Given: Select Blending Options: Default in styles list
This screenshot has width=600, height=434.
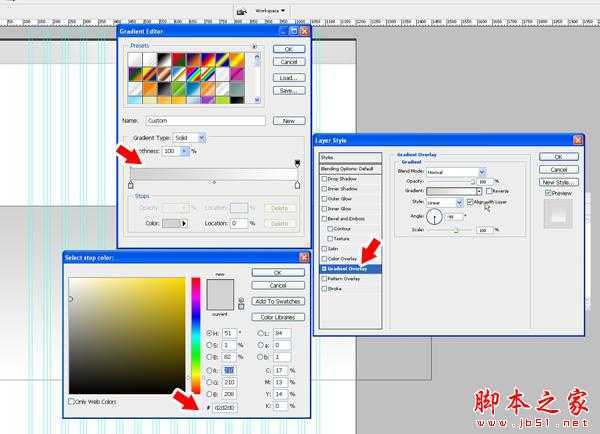Looking at the screenshot, I should 351,169.
